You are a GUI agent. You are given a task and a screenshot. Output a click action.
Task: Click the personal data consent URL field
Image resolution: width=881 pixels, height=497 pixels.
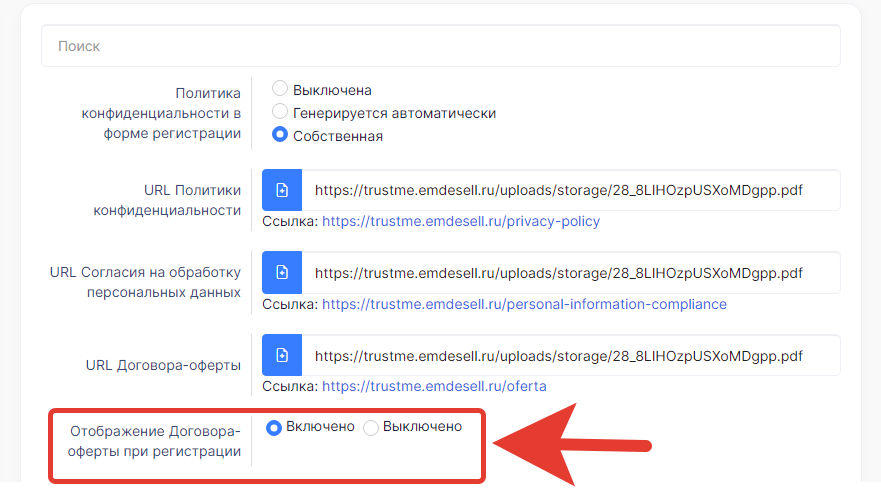tap(570, 273)
